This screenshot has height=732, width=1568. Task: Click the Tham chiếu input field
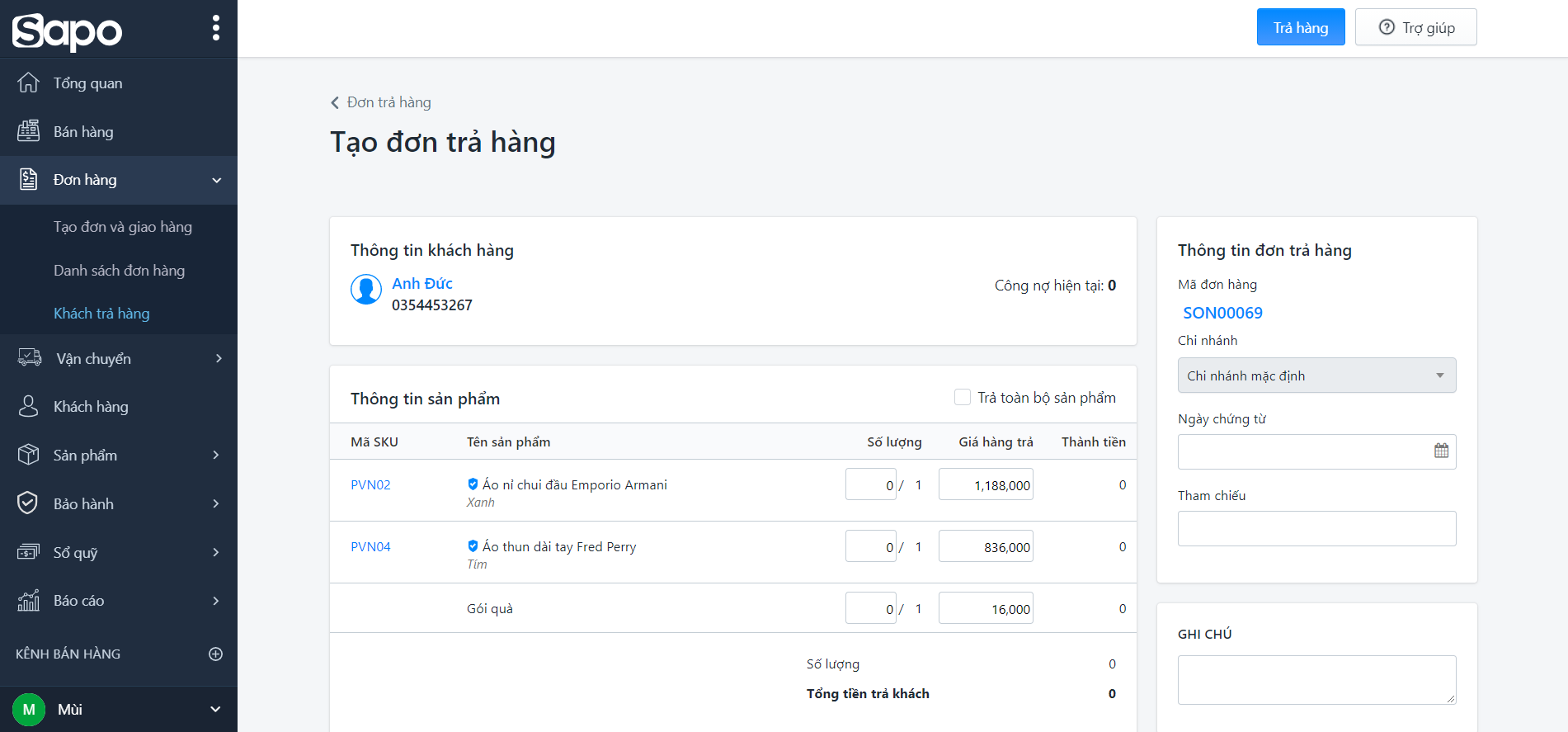click(x=1316, y=528)
